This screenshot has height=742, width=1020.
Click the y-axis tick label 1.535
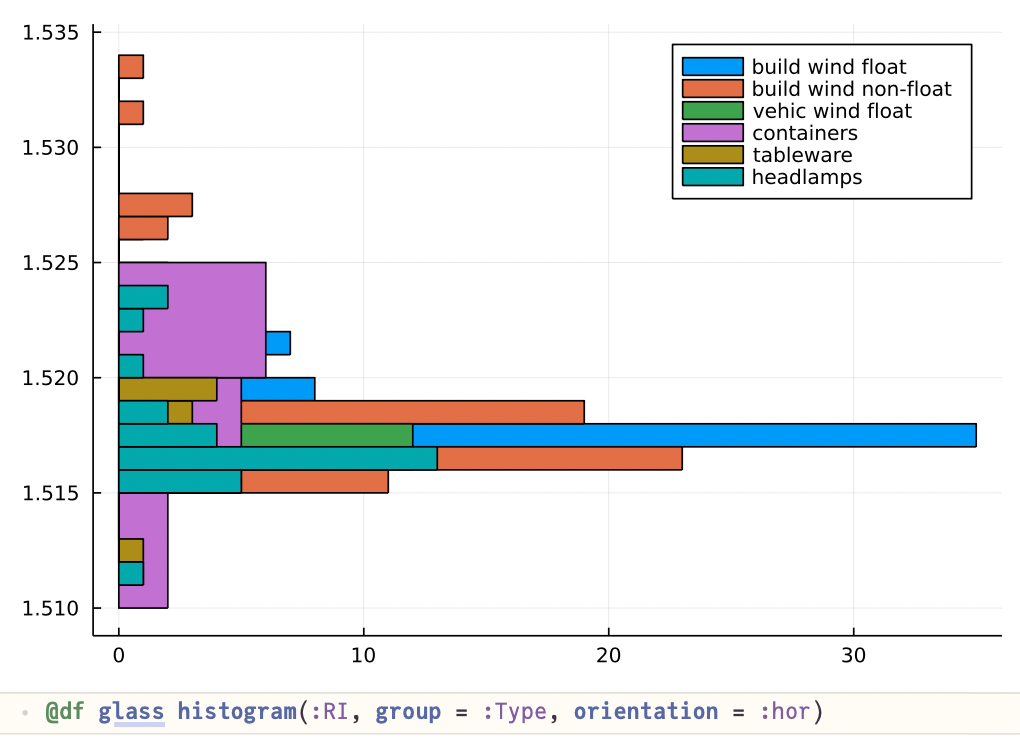tap(51, 33)
